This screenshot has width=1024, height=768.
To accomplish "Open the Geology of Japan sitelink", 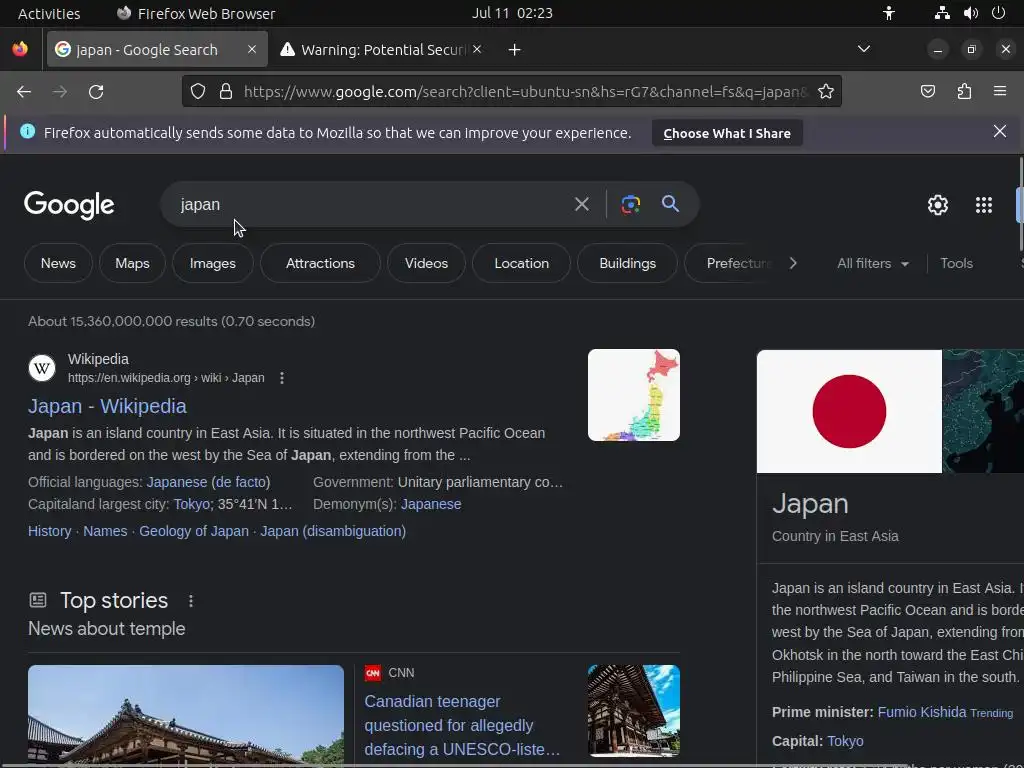I will [x=194, y=531].
